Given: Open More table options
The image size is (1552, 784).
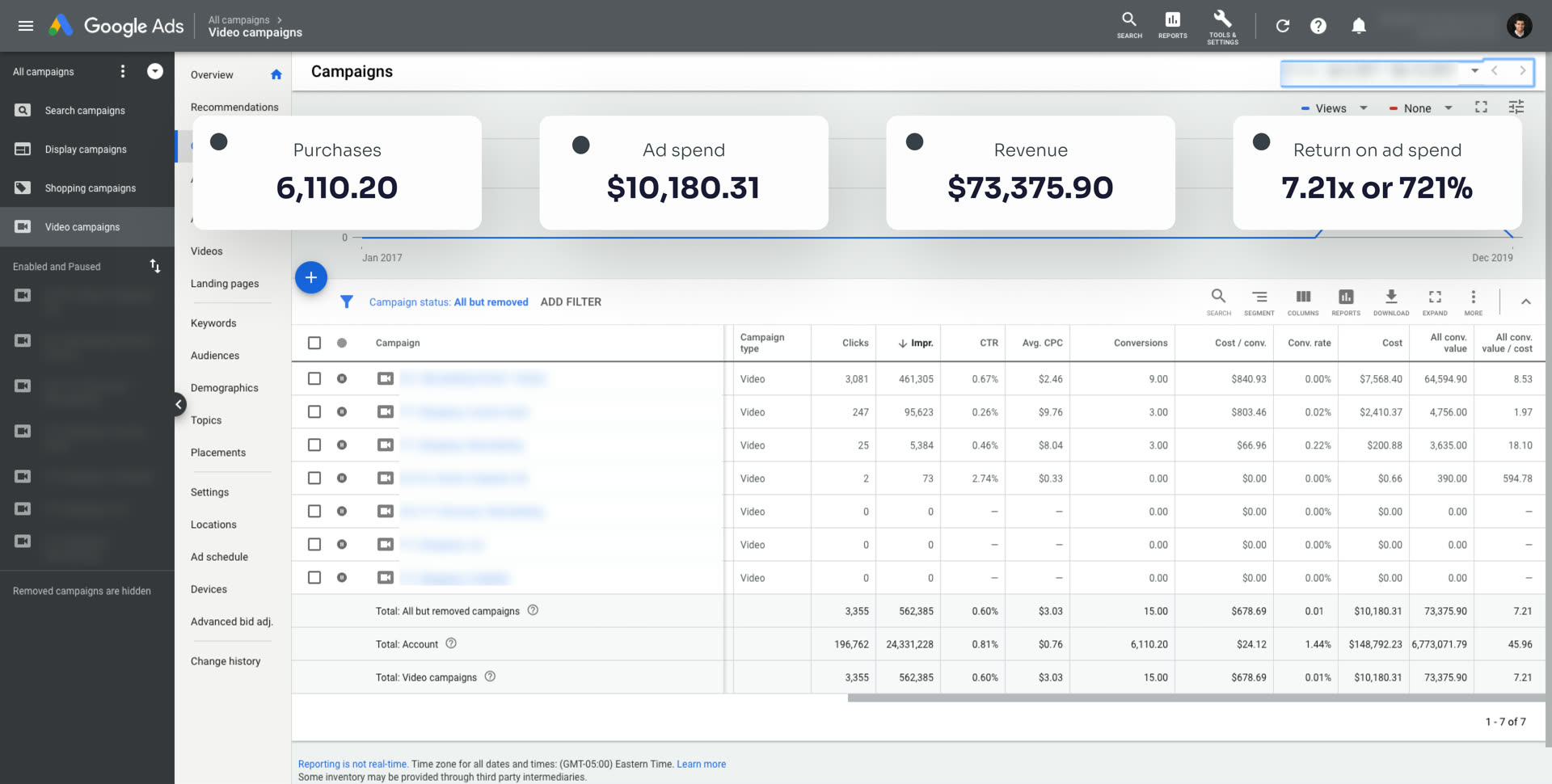Looking at the screenshot, I should pyautogui.click(x=1474, y=301).
